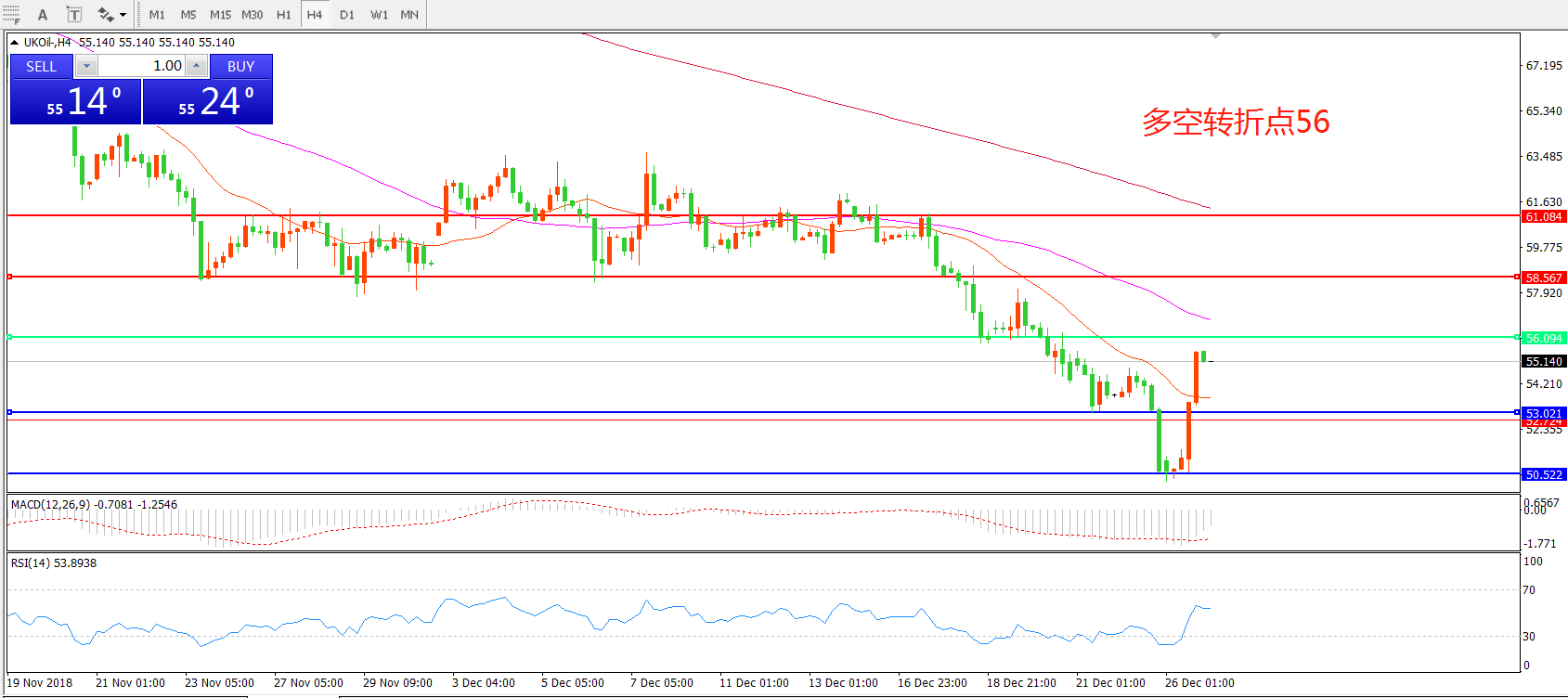Collapse one-click trading panel triangle near UKOil
Viewport: 1568px width, 698px height.
point(15,42)
